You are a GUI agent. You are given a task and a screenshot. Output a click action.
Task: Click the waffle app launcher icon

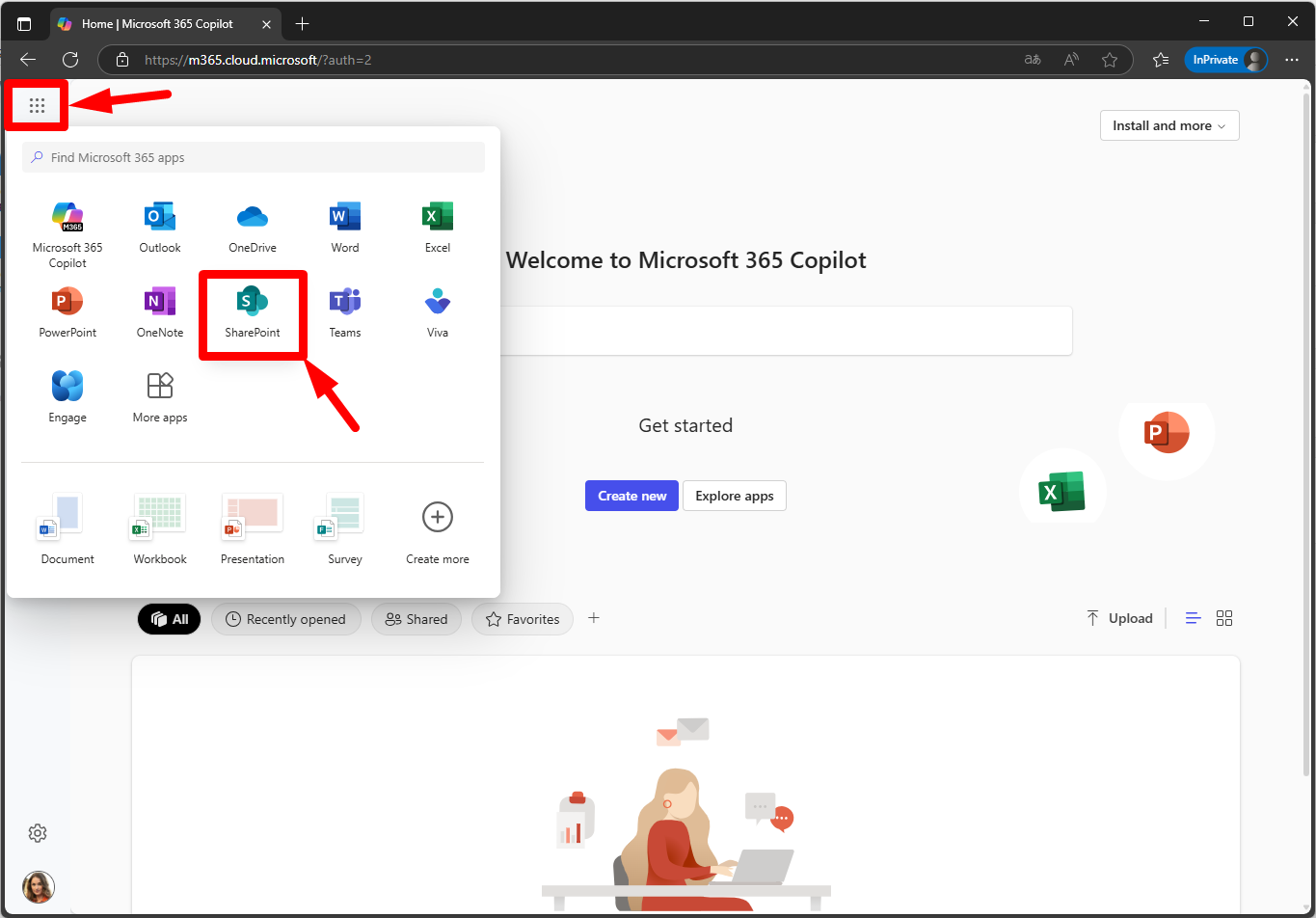[37, 105]
